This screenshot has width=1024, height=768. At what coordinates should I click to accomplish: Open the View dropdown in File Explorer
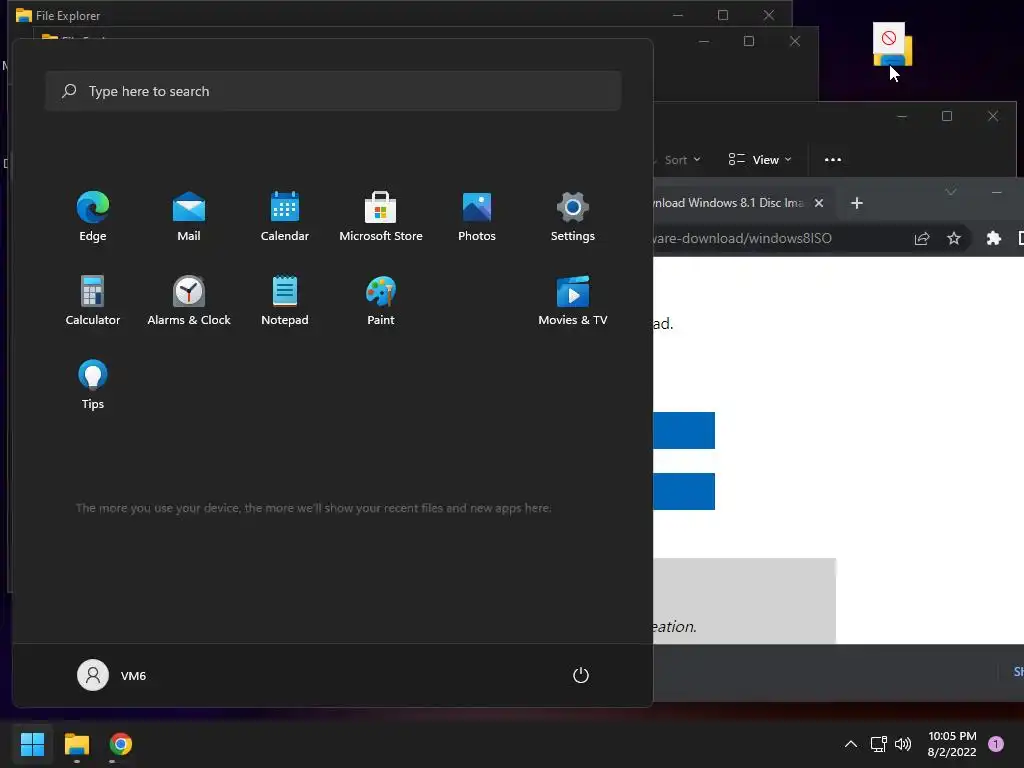[760, 160]
